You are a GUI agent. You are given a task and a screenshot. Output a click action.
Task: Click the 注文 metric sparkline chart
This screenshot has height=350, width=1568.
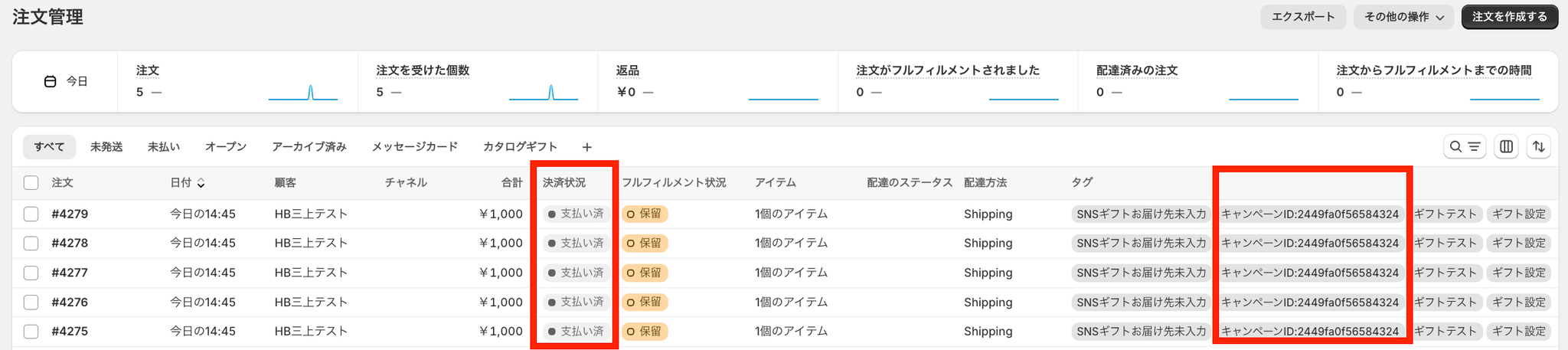(x=303, y=93)
